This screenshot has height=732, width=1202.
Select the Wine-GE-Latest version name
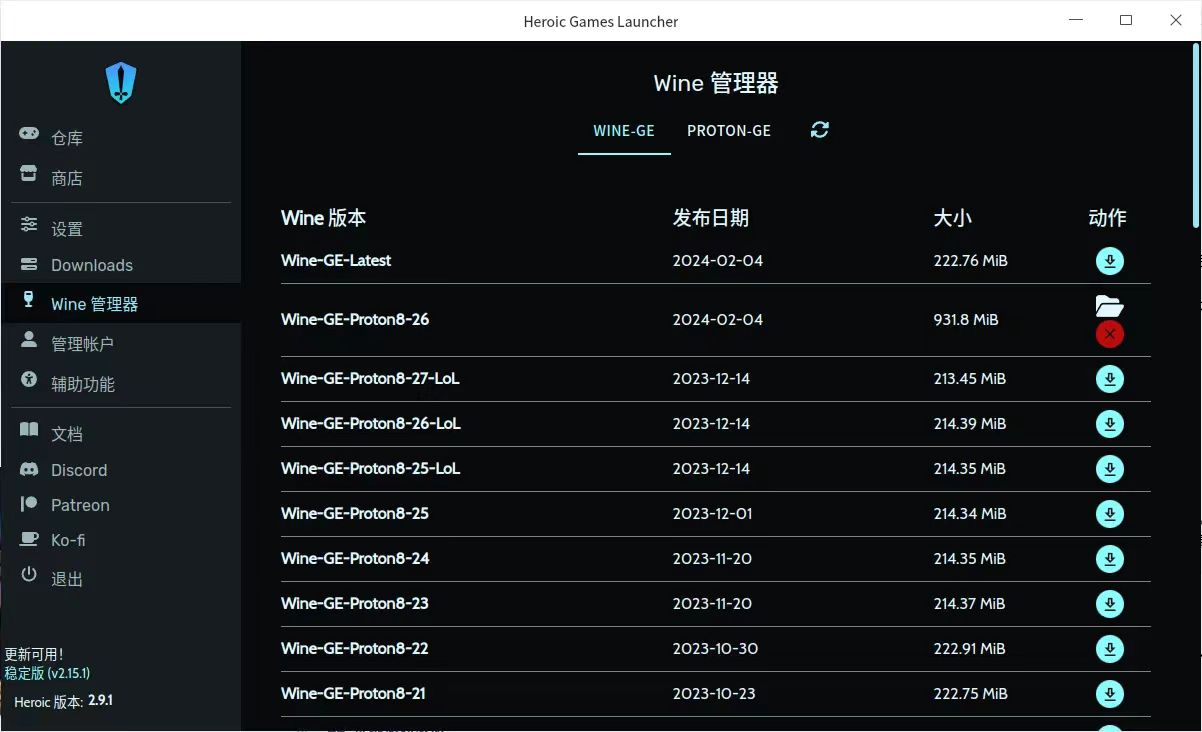(336, 261)
